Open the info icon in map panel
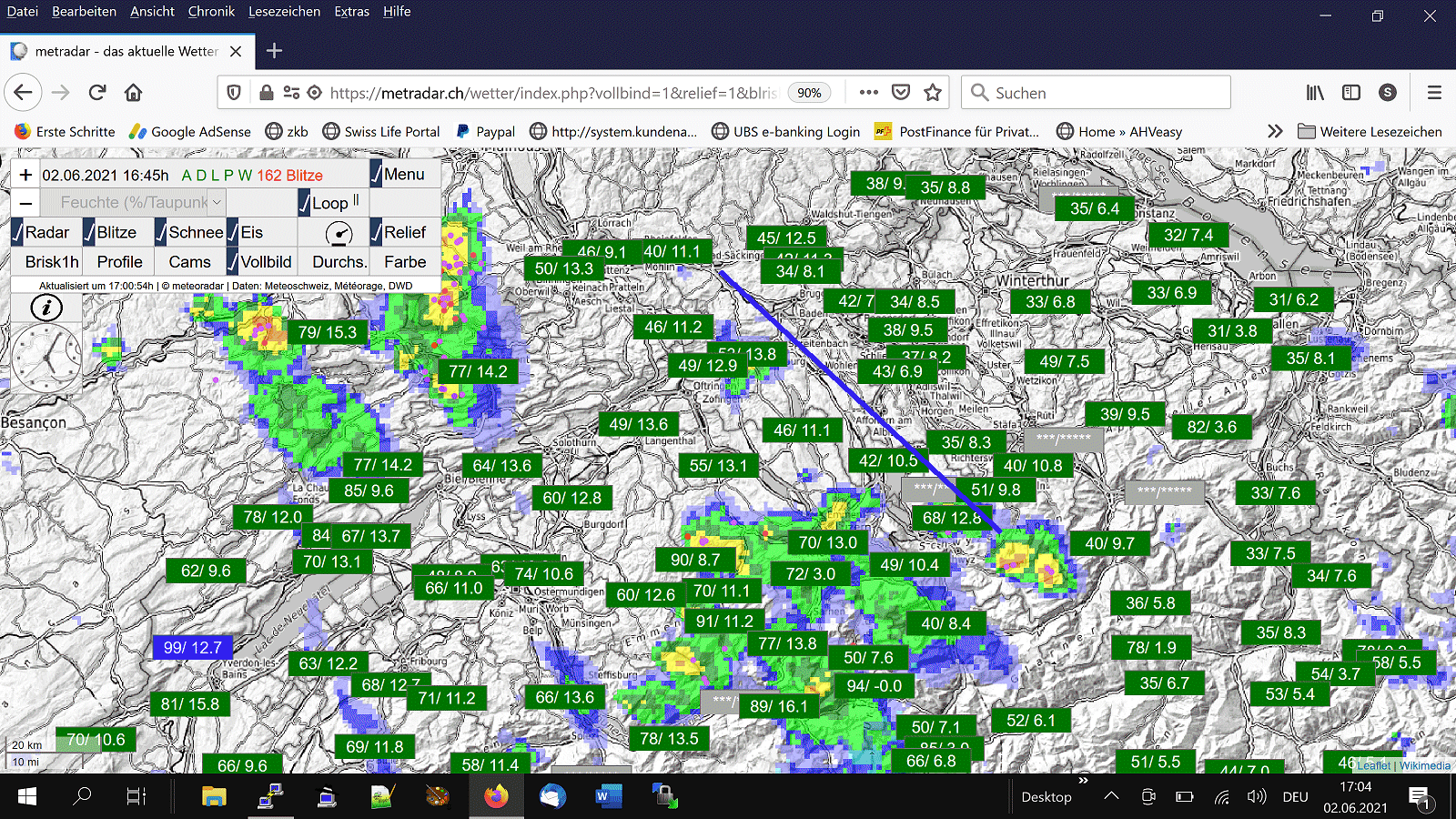Image resolution: width=1456 pixels, height=819 pixels. click(46, 308)
